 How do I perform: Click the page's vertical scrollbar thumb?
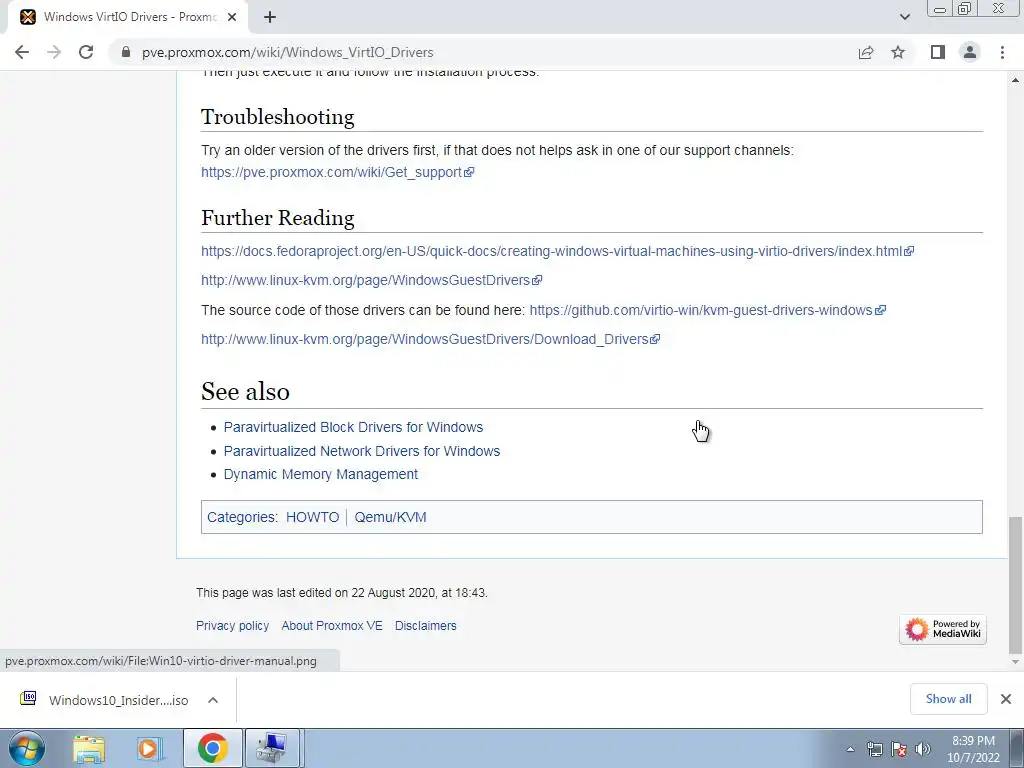coord(1015,584)
